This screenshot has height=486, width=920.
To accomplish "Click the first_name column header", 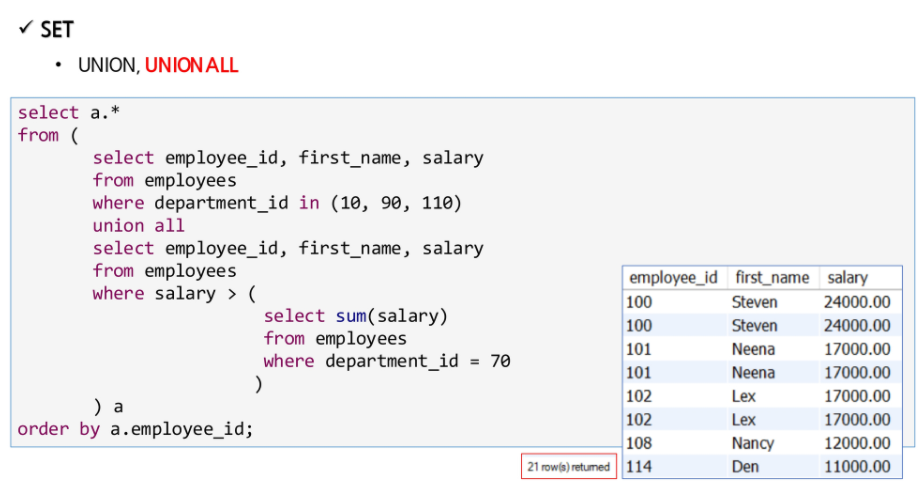I will [x=772, y=278].
